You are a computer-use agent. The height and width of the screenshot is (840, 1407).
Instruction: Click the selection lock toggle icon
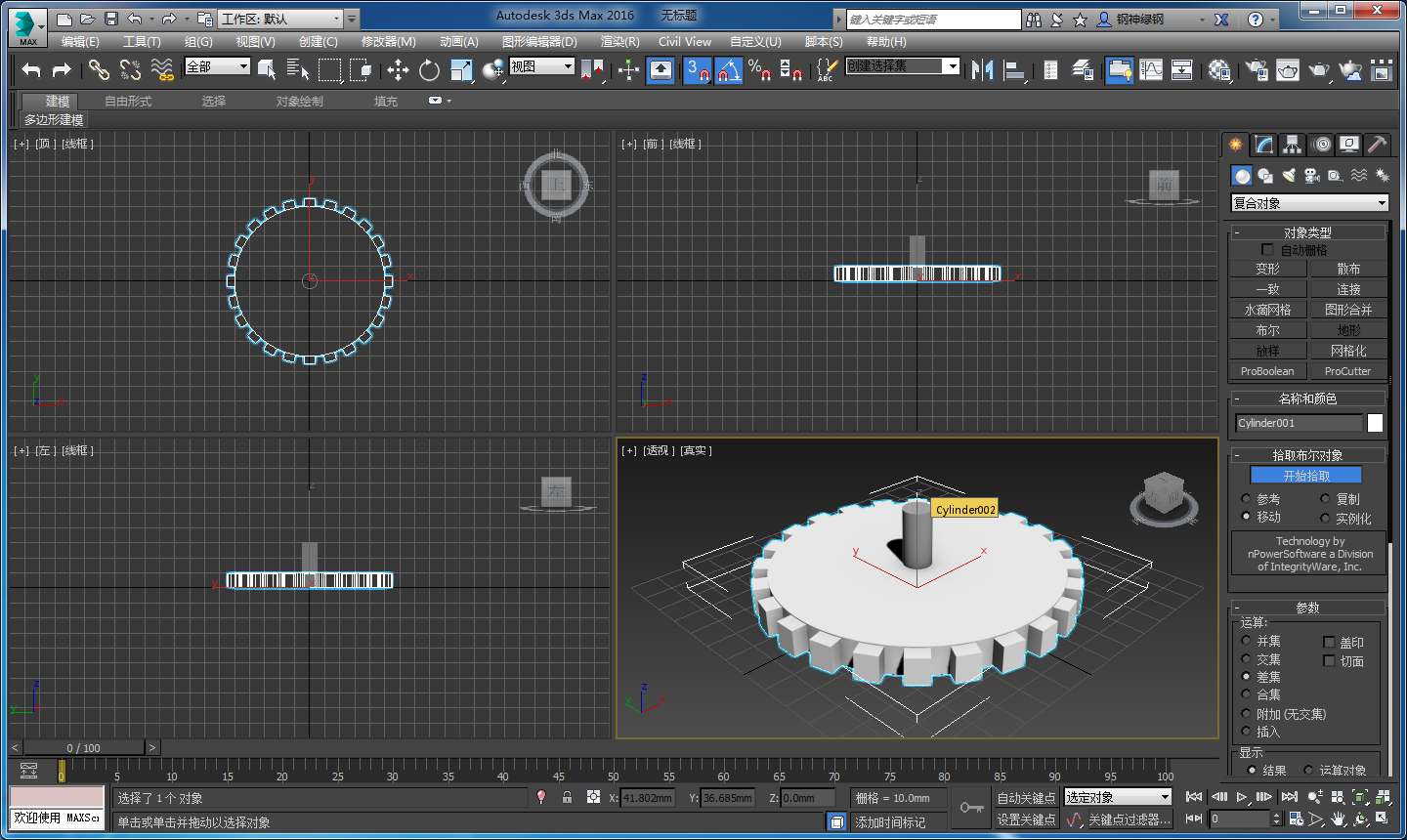click(x=567, y=797)
